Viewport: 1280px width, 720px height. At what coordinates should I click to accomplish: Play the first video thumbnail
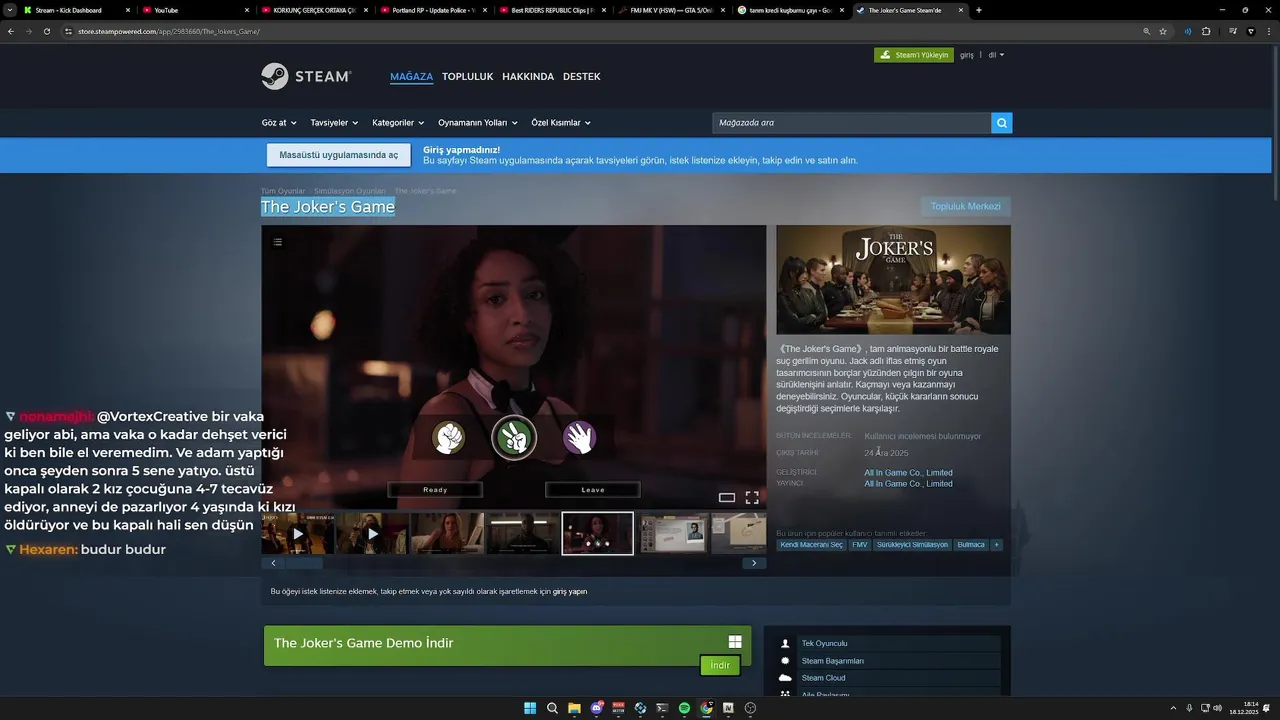tap(297, 533)
